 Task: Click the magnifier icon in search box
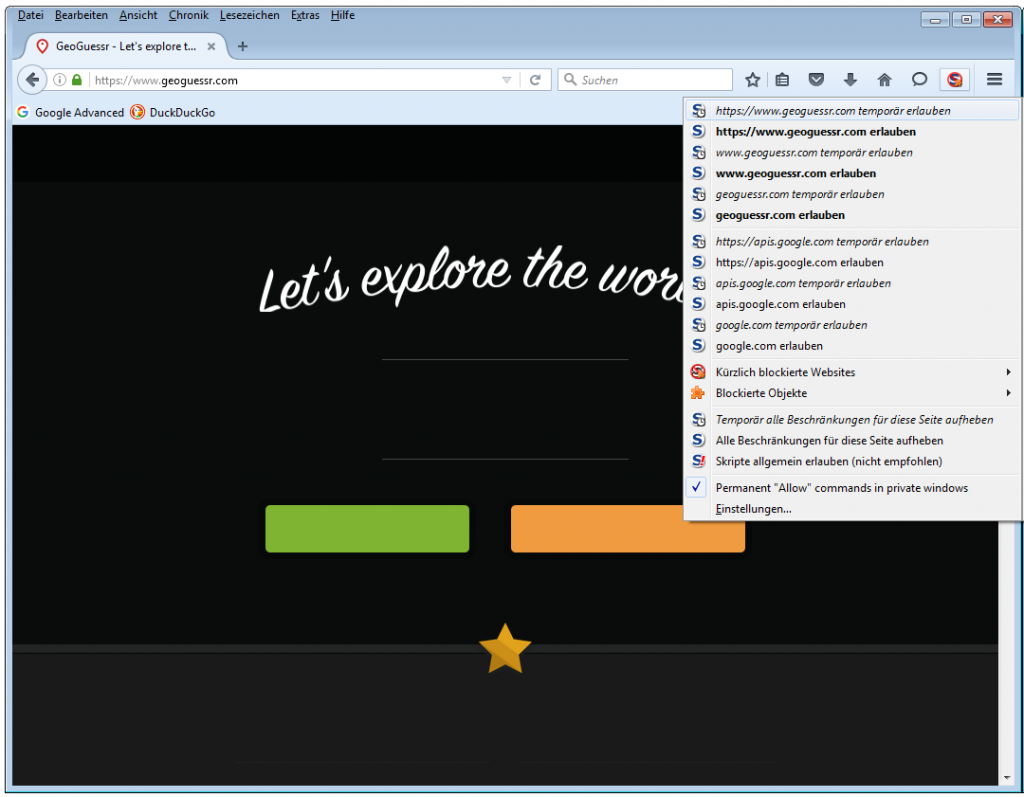570,80
